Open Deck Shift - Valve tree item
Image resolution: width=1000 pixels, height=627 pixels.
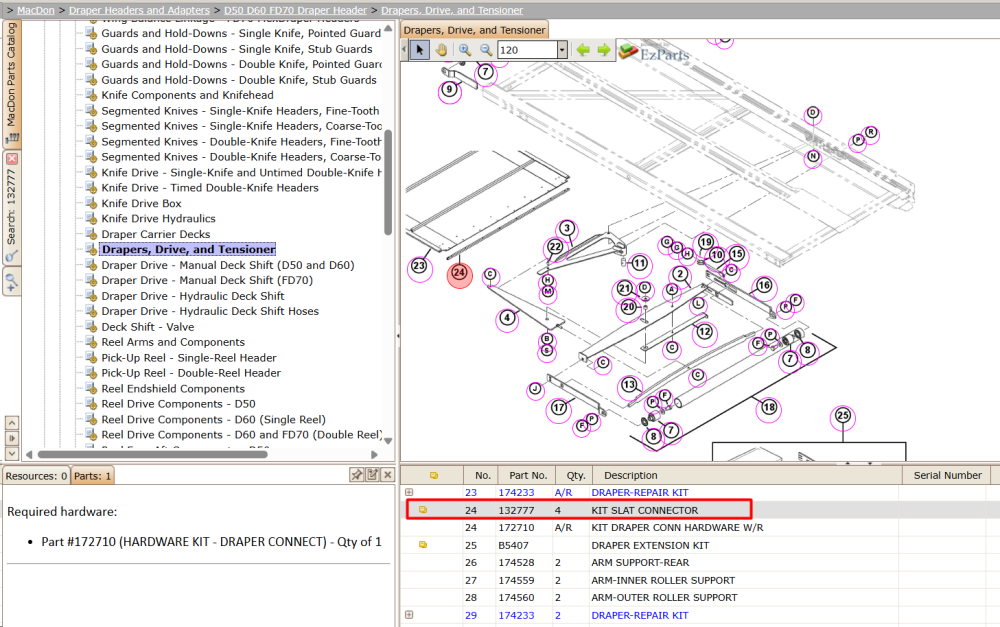(147, 327)
